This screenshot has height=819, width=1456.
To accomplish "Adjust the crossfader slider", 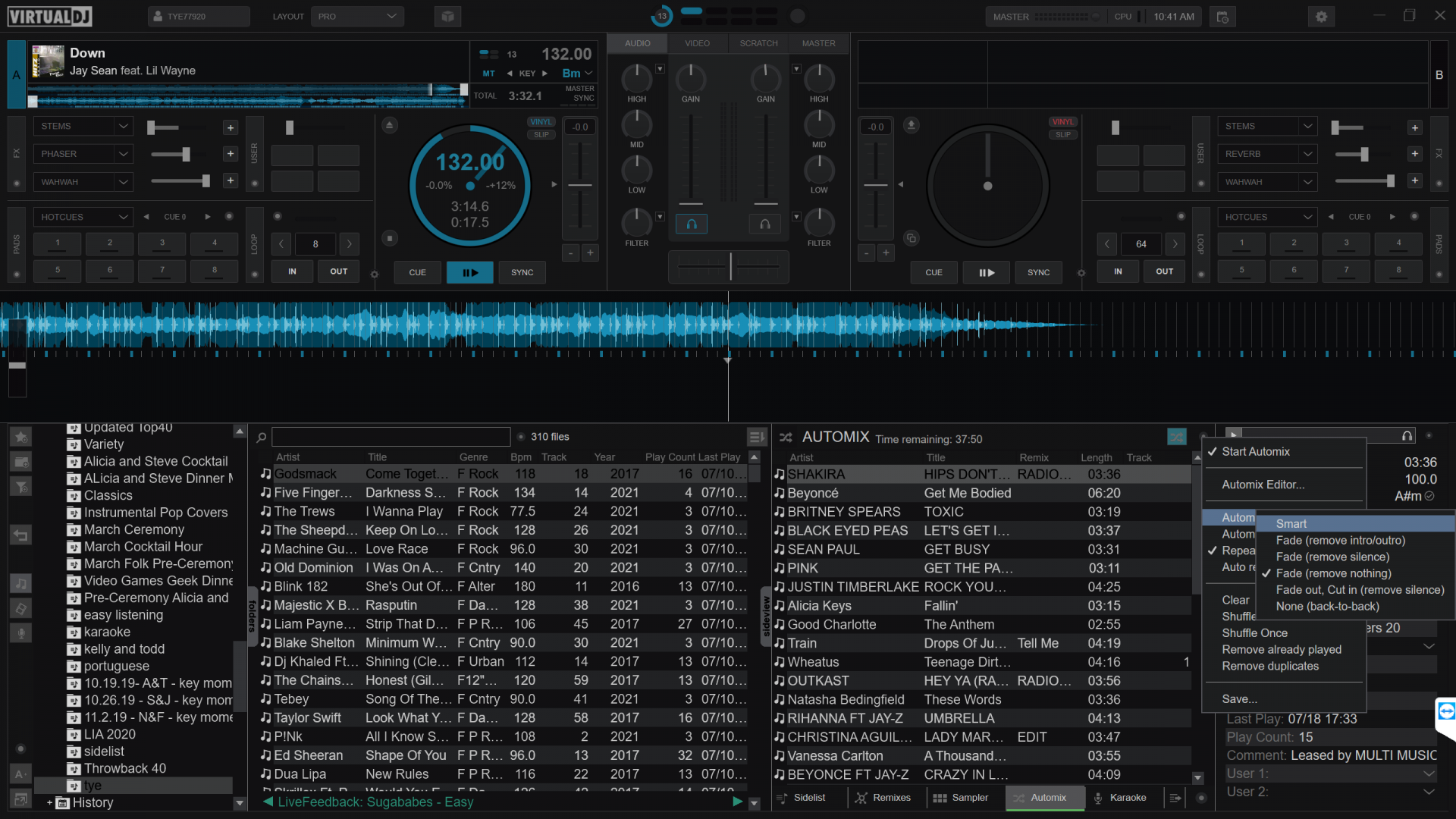I will click(x=730, y=266).
